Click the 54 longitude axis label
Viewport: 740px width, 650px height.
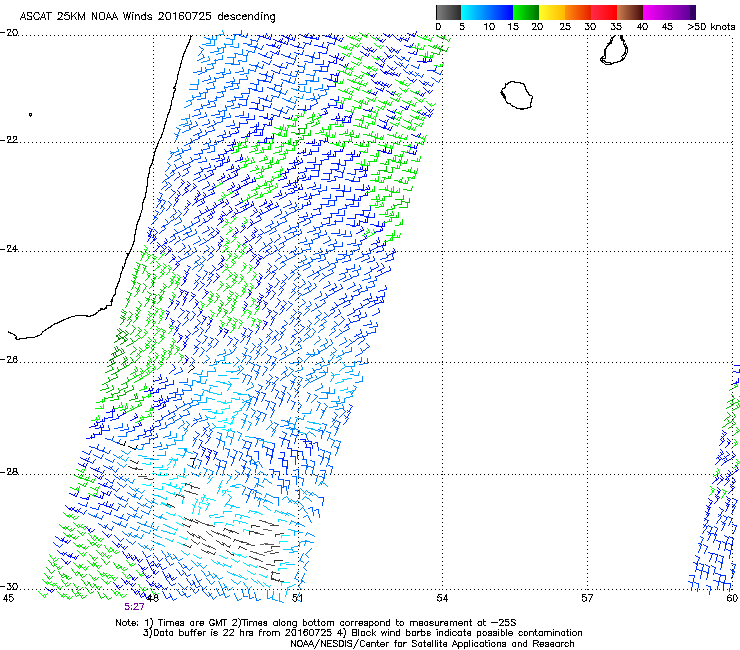click(x=442, y=599)
